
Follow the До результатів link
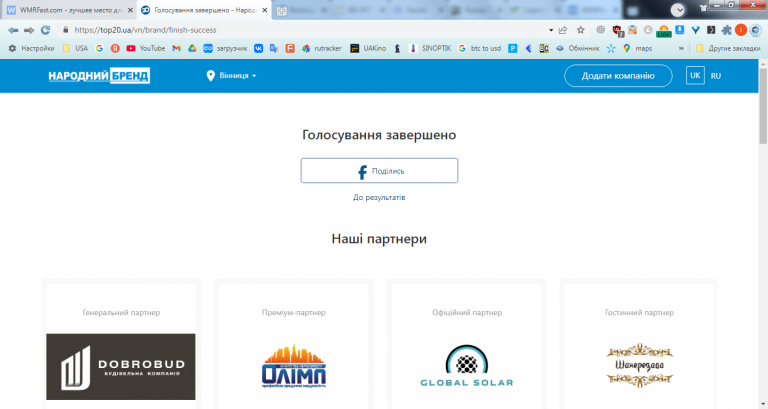click(379, 197)
